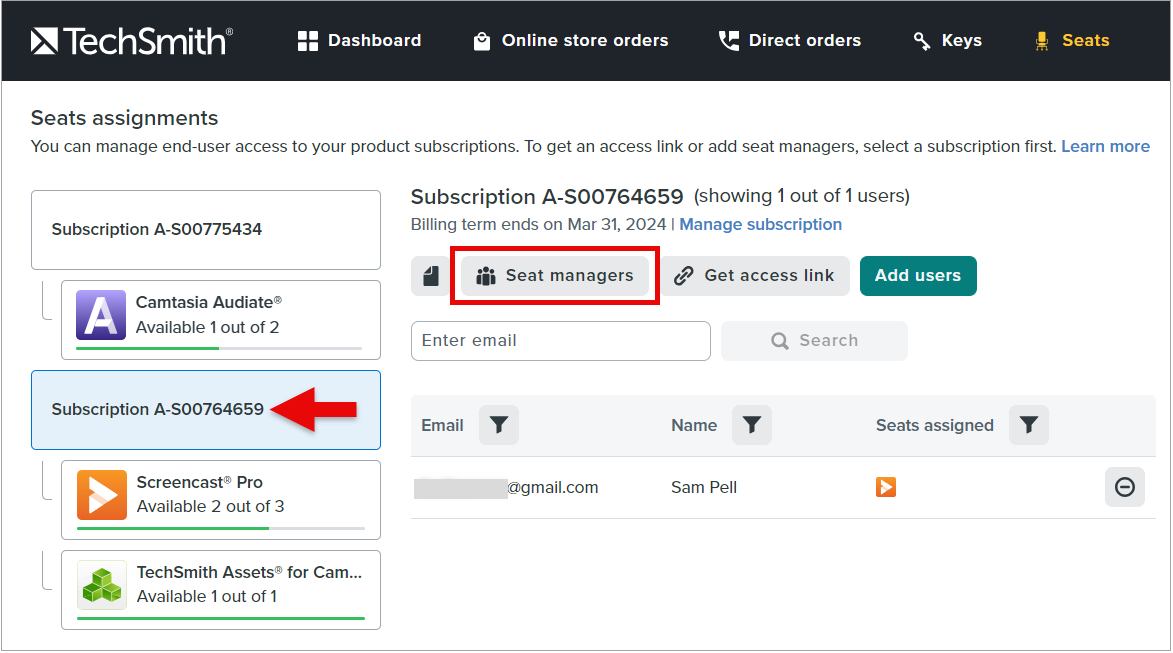Open the Email column filter
The width and height of the screenshot is (1173, 653).
coord(498,426)
